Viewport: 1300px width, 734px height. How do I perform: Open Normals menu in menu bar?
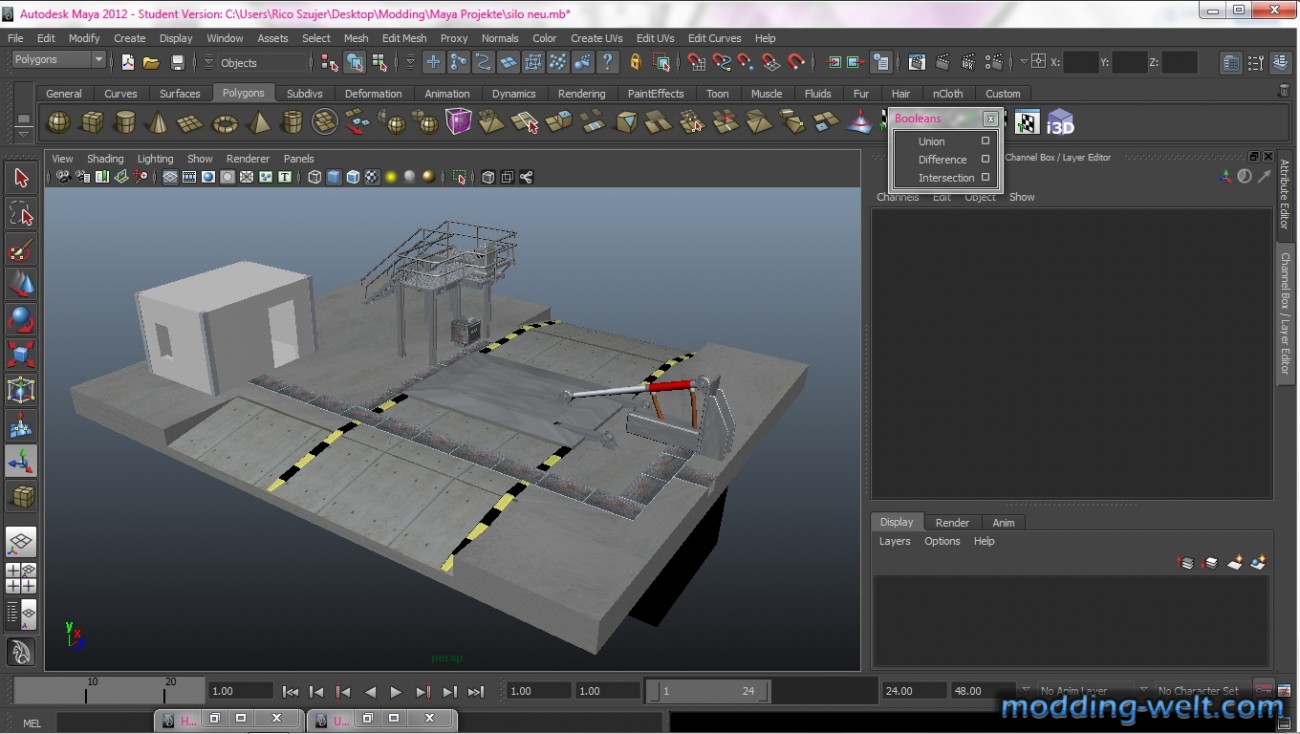[500, 38]
